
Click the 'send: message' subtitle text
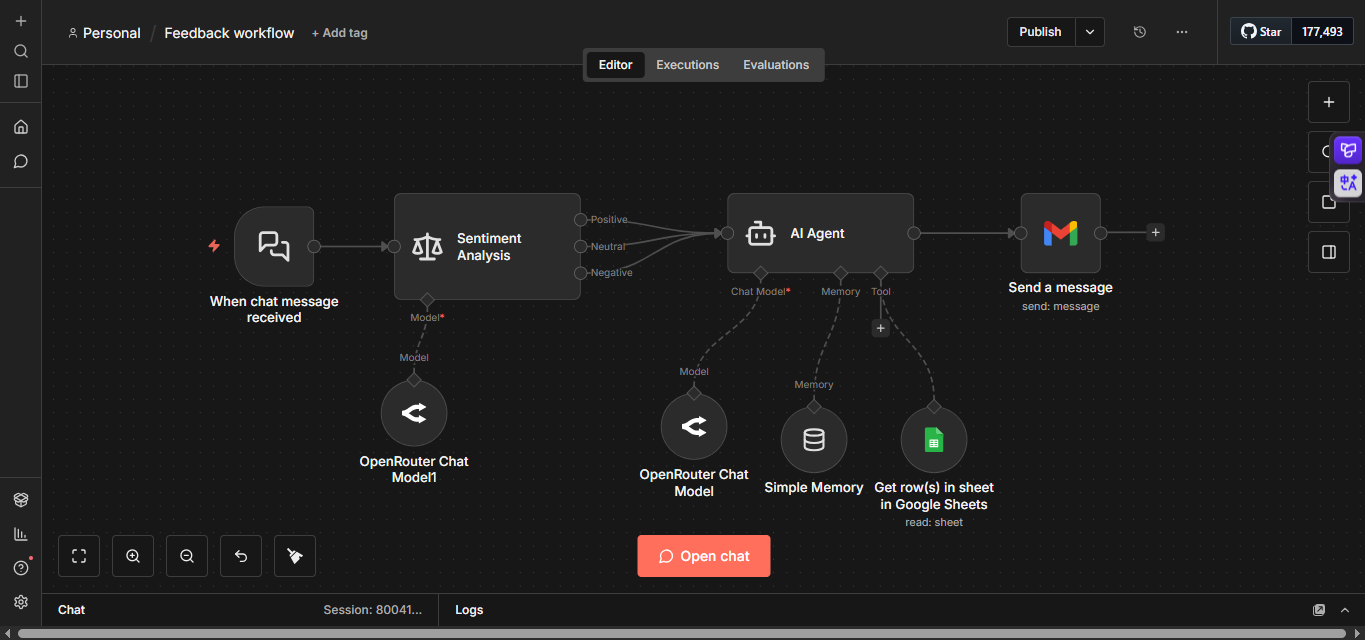pos(1060,307)
